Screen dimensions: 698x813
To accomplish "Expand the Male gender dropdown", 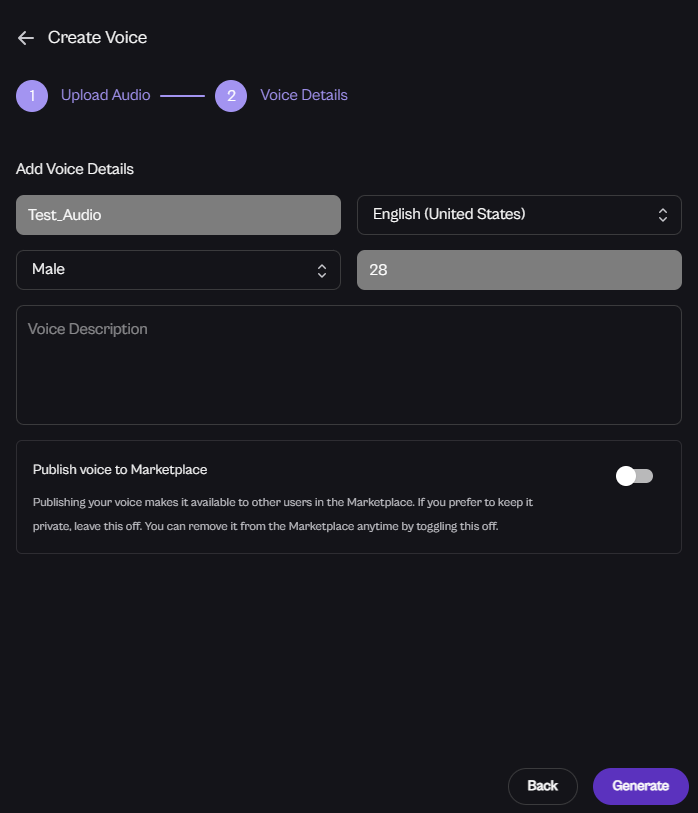I will [170, 270].
